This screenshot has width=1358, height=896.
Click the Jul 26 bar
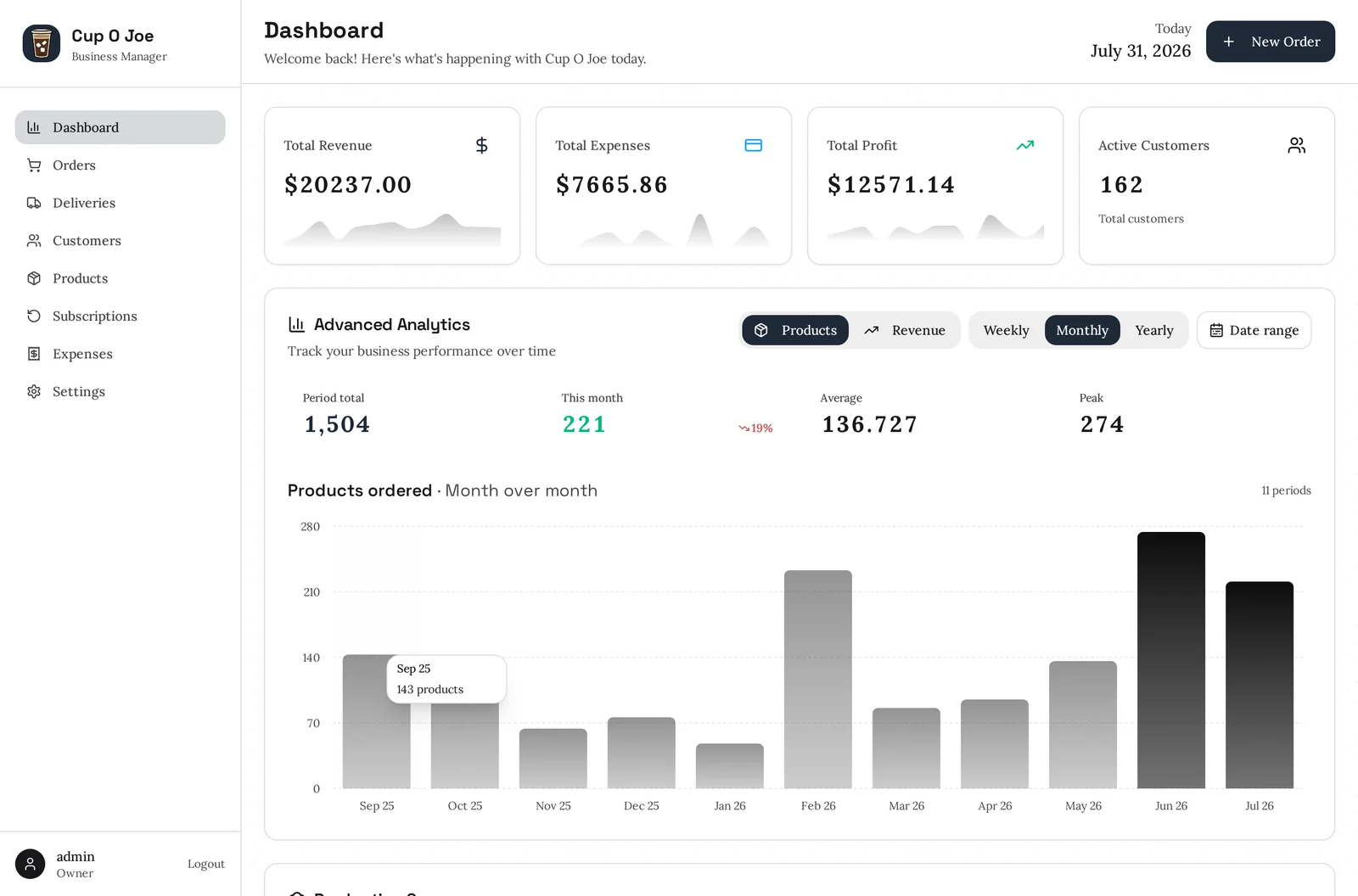[1260, 685]
